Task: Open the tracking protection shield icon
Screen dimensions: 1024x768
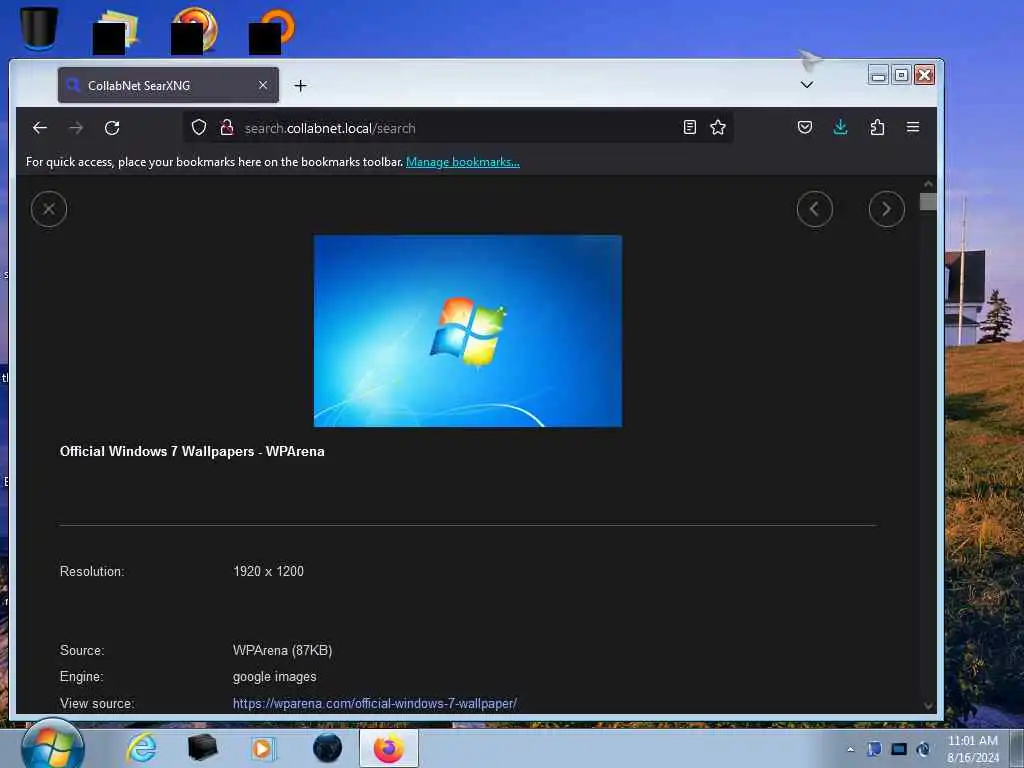Action: [199, 127]
